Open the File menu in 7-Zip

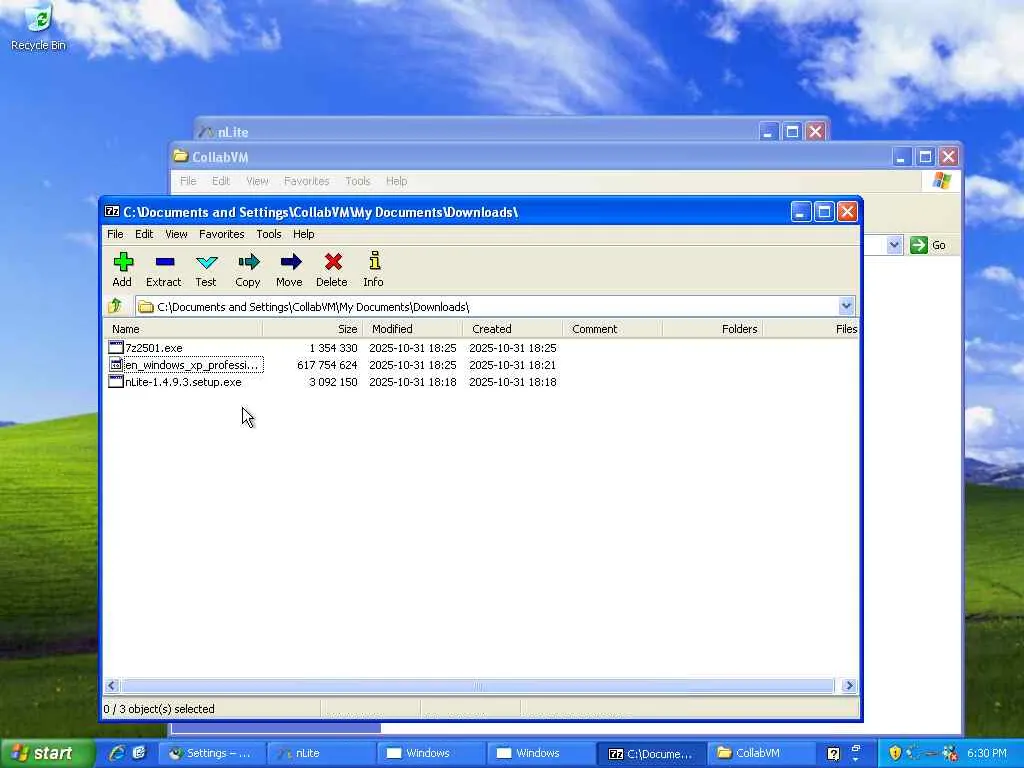pyautogui.click(x=115, y=234)
